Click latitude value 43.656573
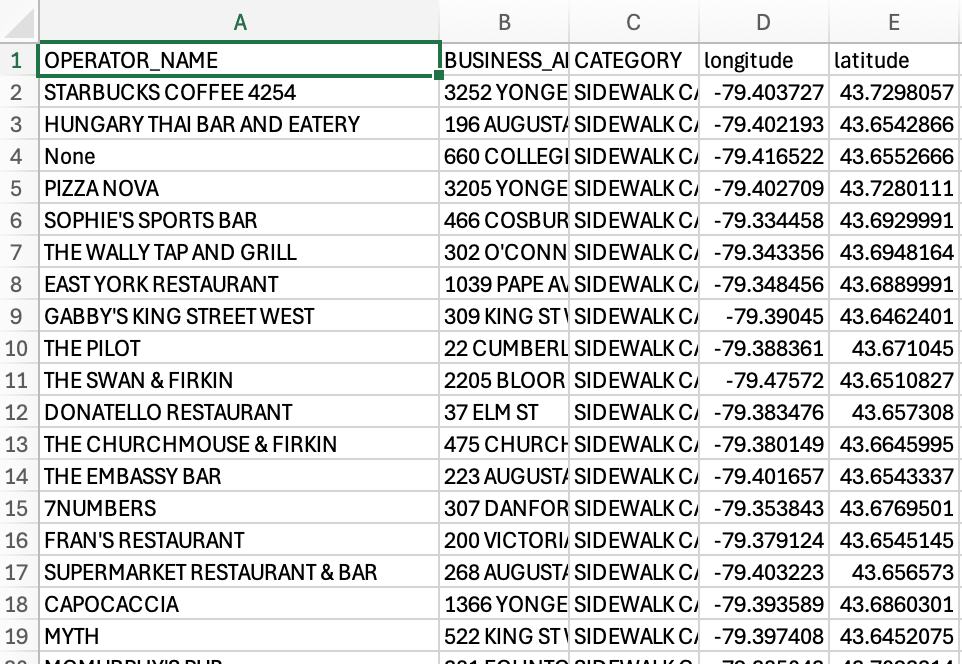The width and height of the screenshot is (962, 664). pyautogui.click(x=895, y=572)
